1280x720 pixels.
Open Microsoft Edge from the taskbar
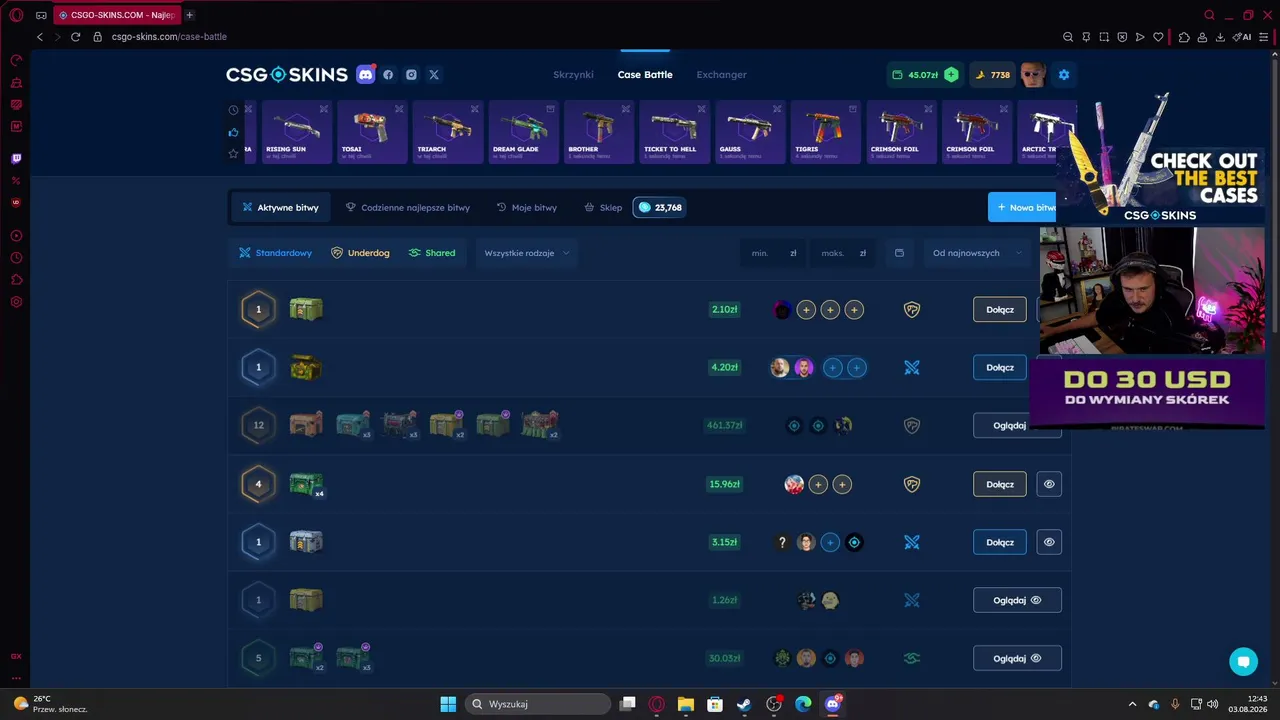(803, 704)
